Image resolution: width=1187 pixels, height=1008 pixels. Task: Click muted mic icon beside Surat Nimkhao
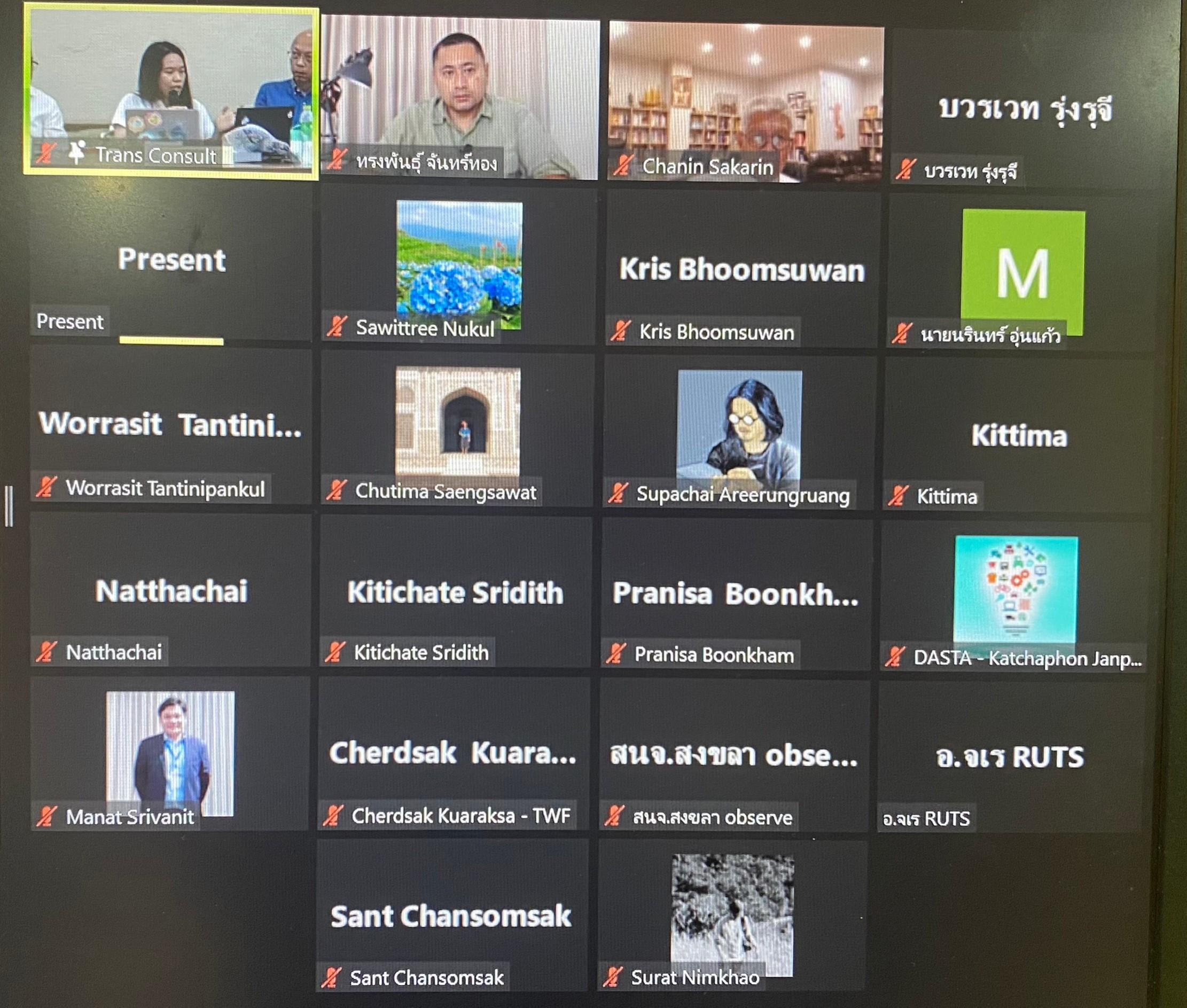612,976
